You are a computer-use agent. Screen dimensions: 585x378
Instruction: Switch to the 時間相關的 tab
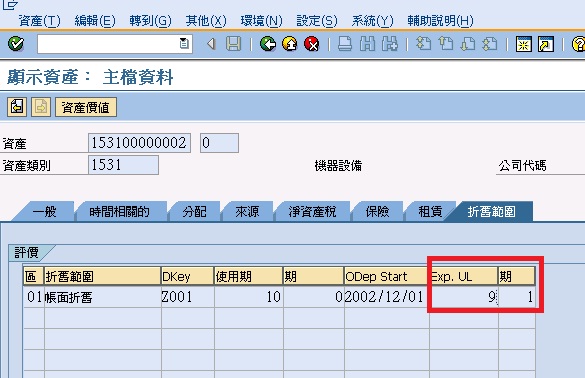[x=119, y=212]
